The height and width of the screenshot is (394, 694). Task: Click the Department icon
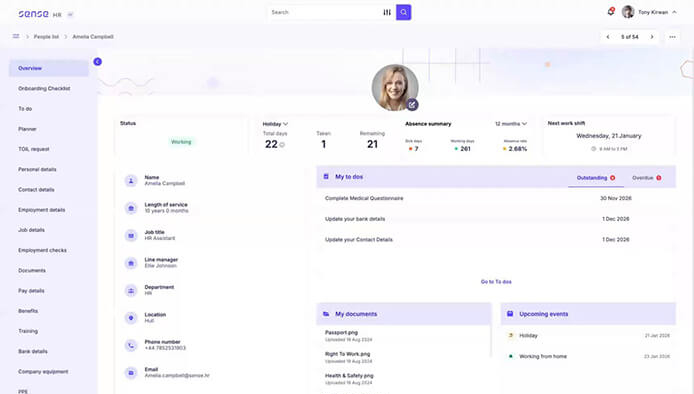(x=131, y=290)
